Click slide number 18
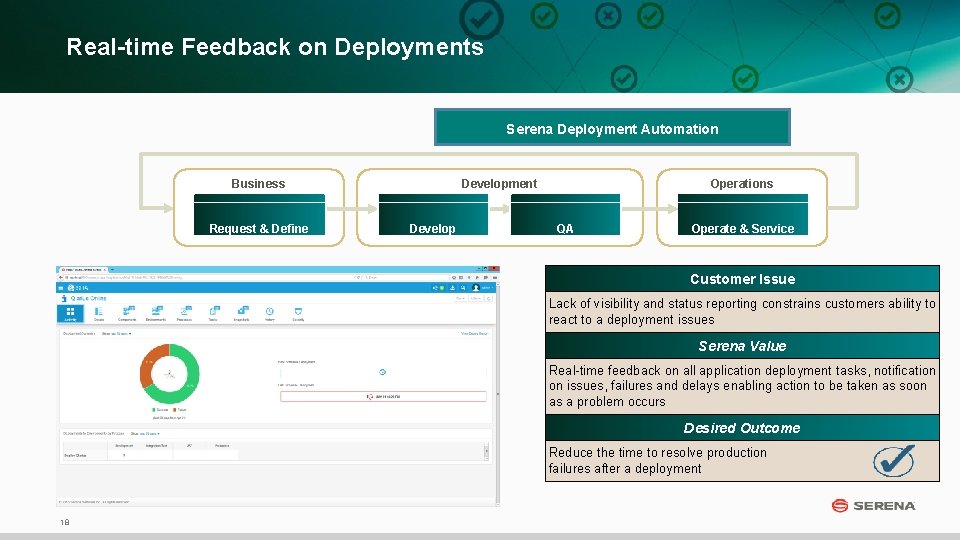The height and width of the screenshot is (540, 960). tap(65, 522)
